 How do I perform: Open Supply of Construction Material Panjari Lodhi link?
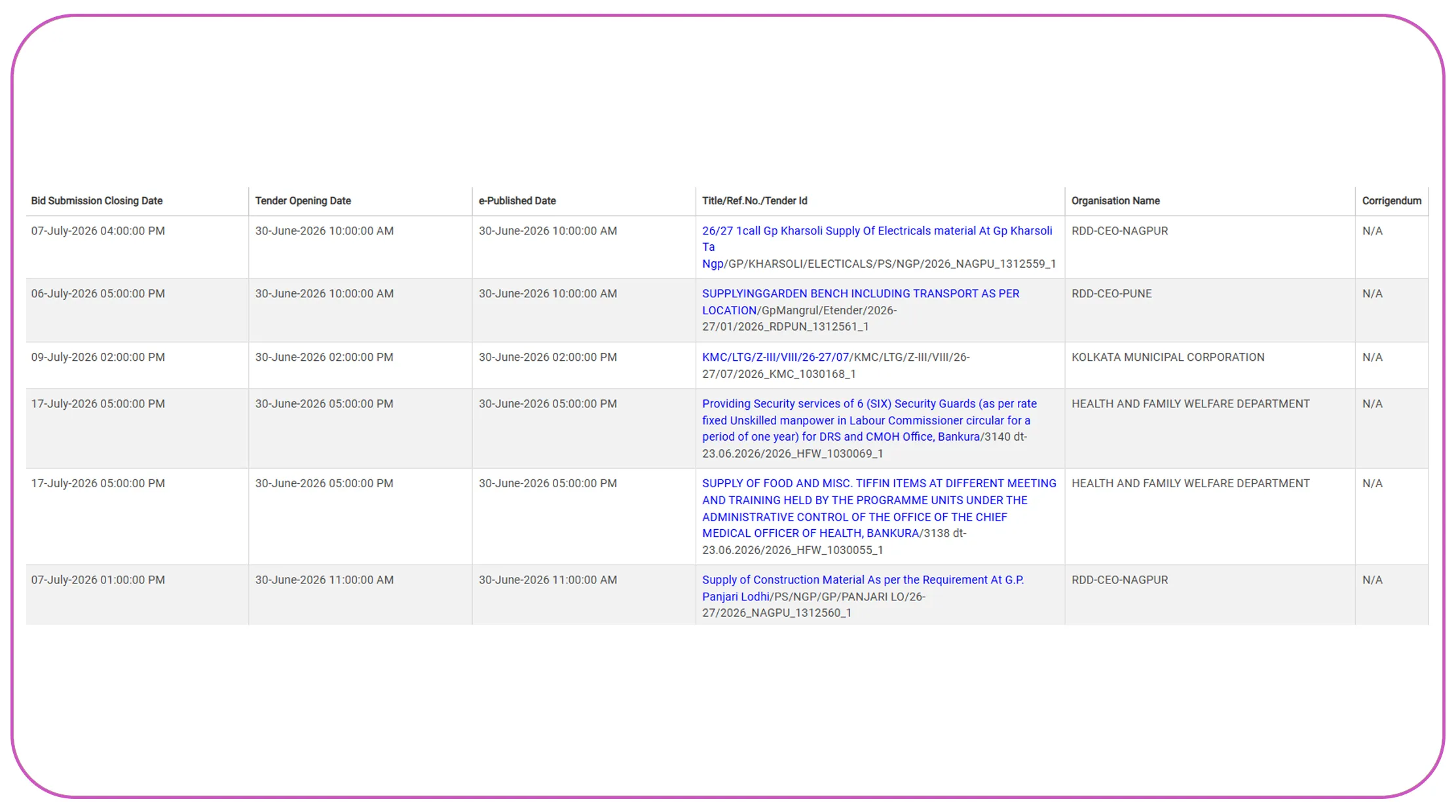point(863,588)
